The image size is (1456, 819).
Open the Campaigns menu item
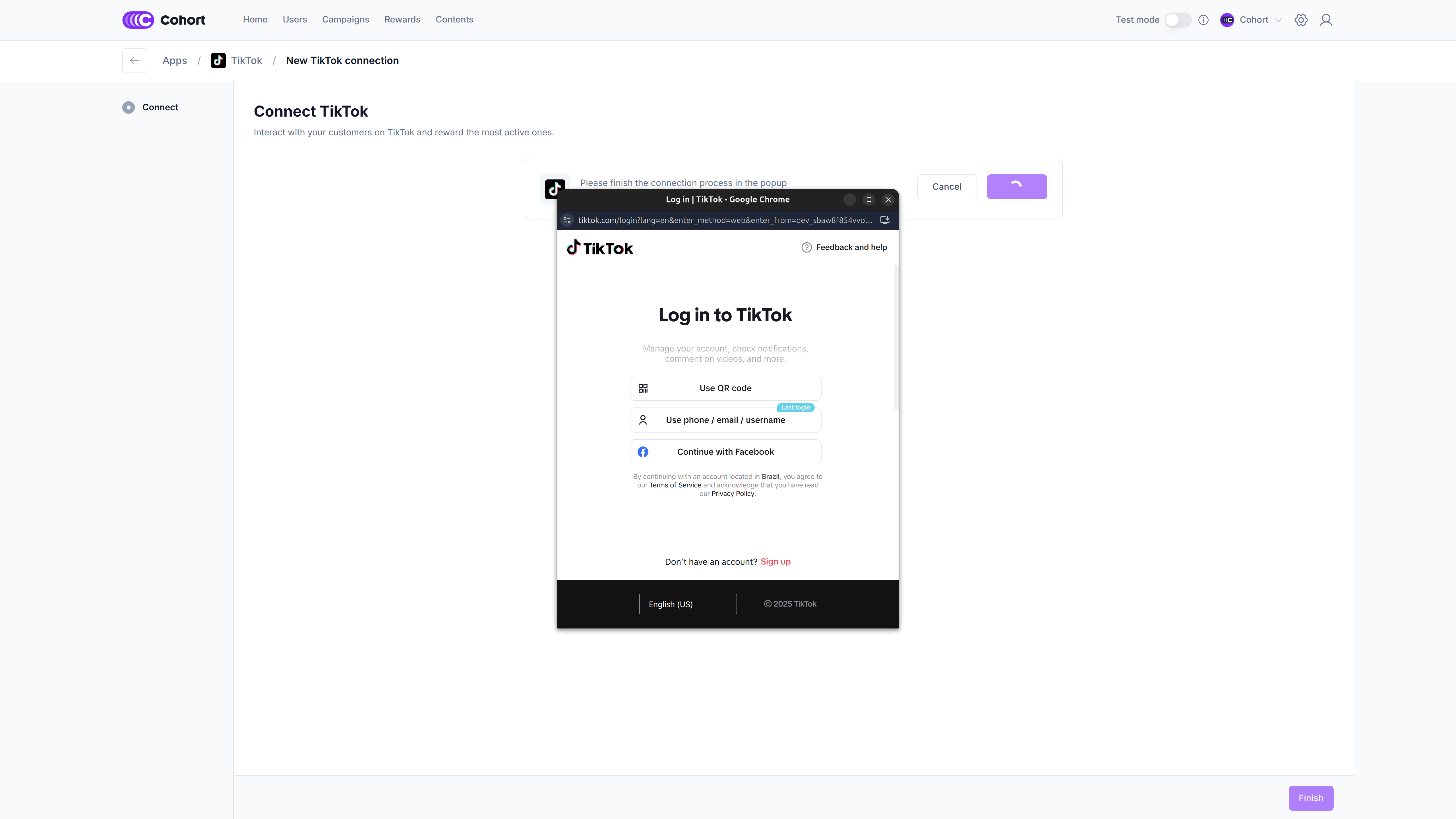click(345, 20)
